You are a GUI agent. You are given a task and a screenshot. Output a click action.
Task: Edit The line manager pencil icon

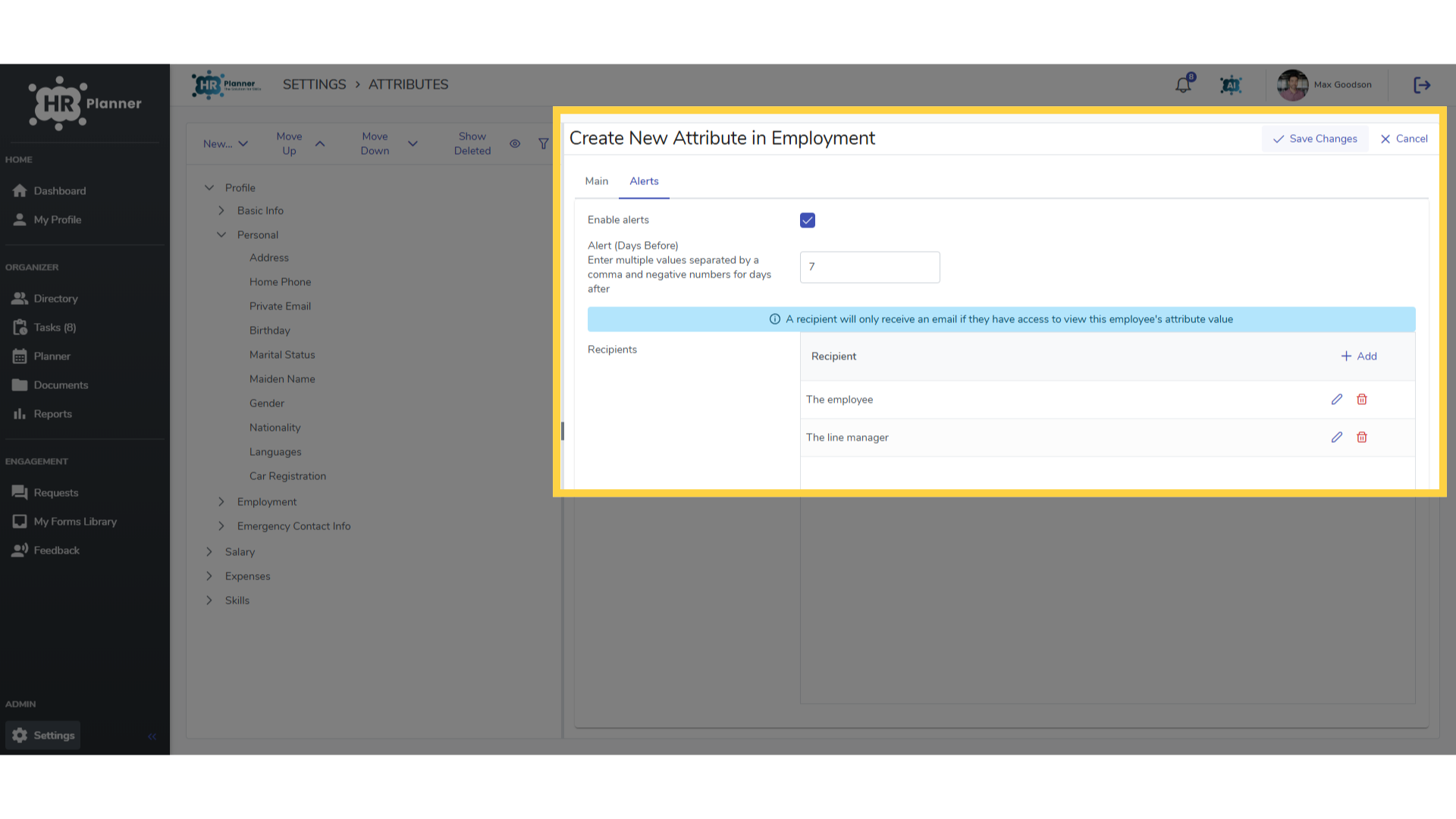(x=1337, y=438)
